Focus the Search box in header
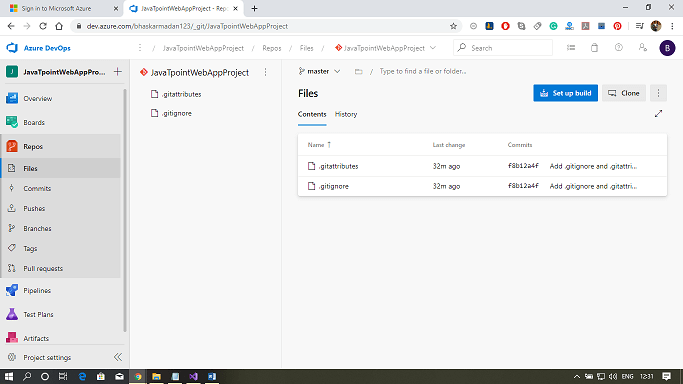This screenshot has width=683, height=384. tap(503, 48)
